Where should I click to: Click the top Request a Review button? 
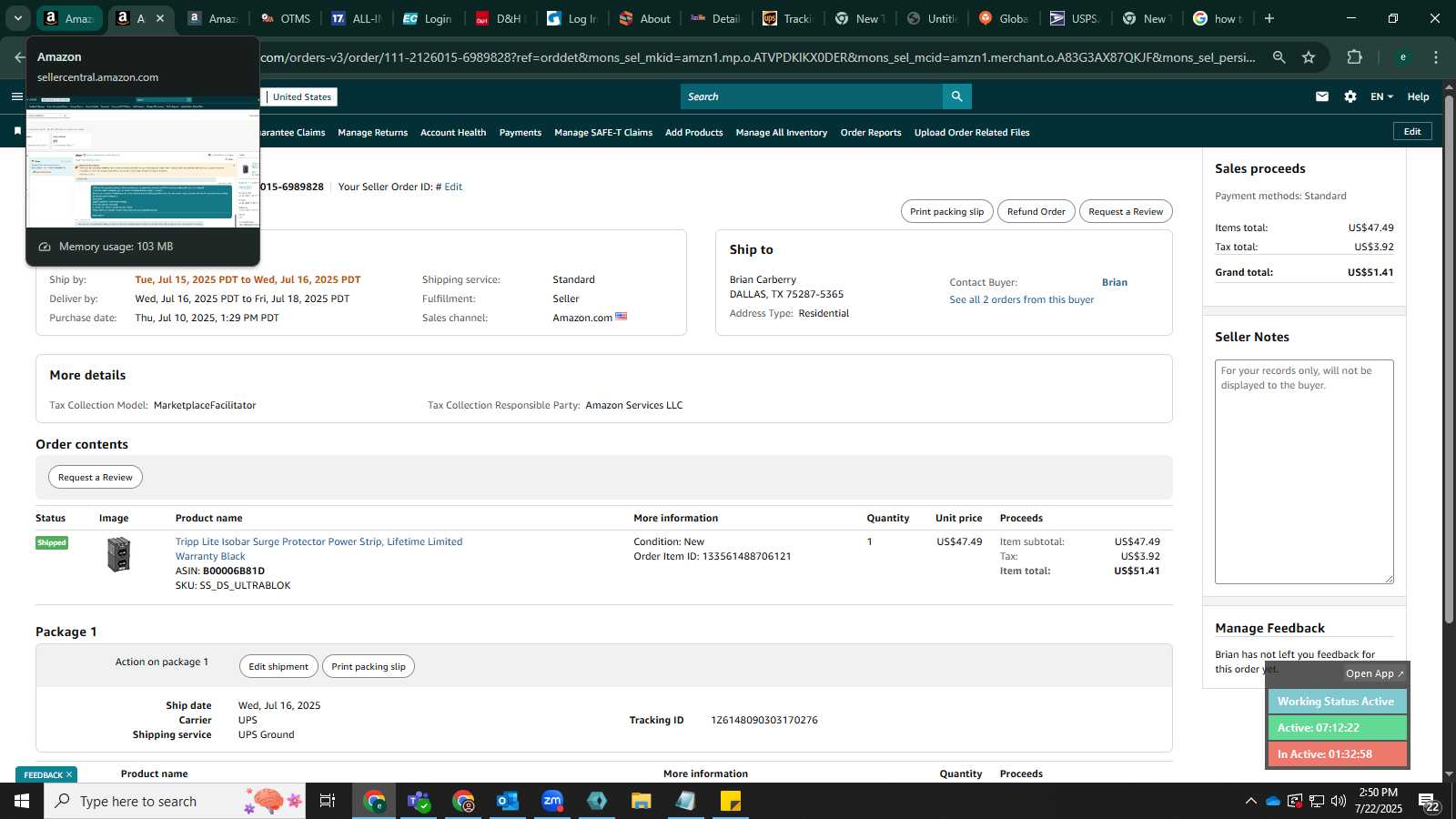click(x=1126, y=211)
